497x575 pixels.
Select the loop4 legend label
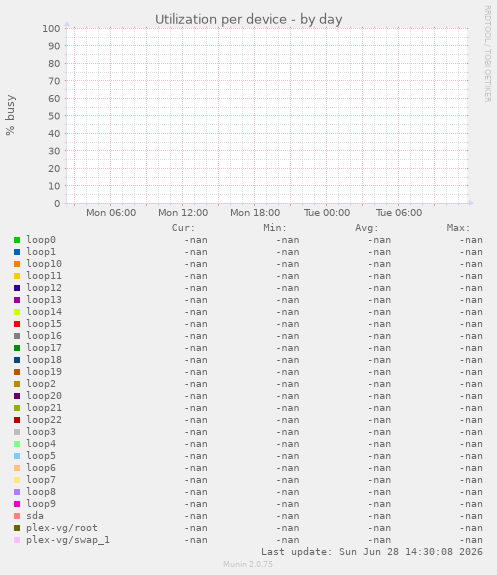click(x=41, y=444)
